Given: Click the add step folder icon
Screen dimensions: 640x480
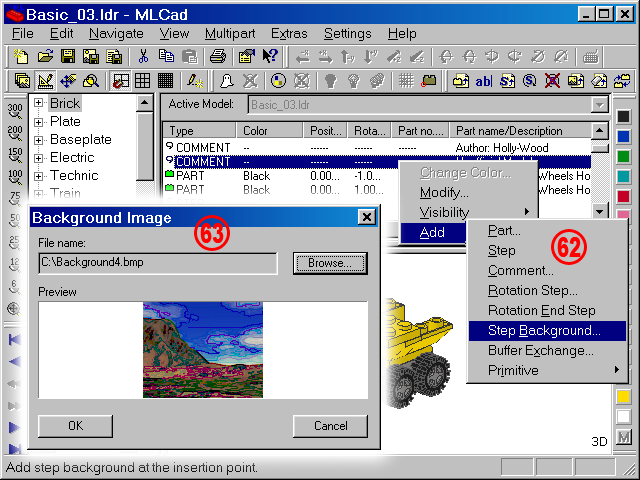Looking at the screenshot, I should click(x=460, y=81).
